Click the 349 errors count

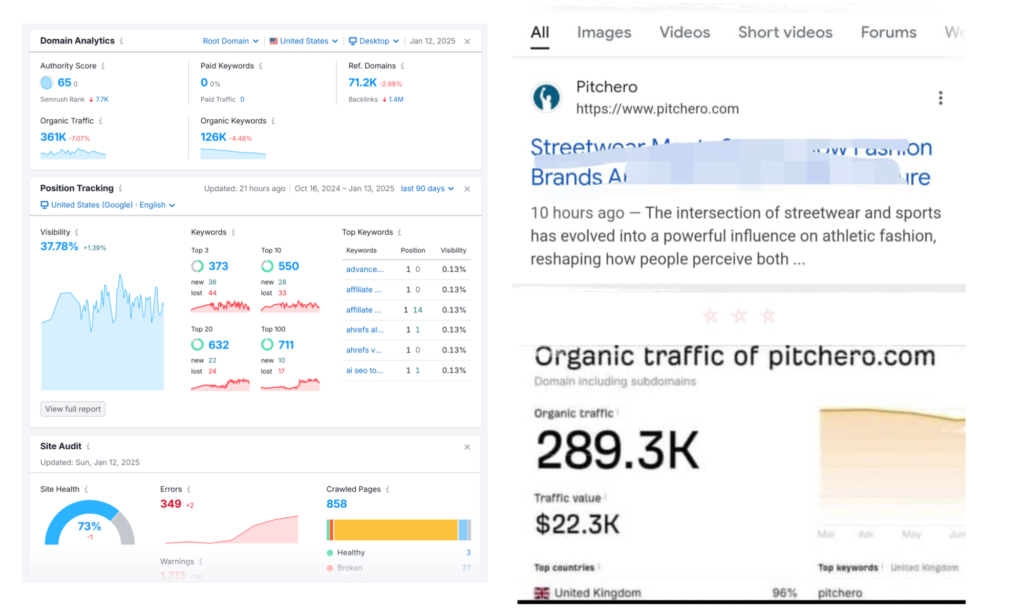(170, 504)
